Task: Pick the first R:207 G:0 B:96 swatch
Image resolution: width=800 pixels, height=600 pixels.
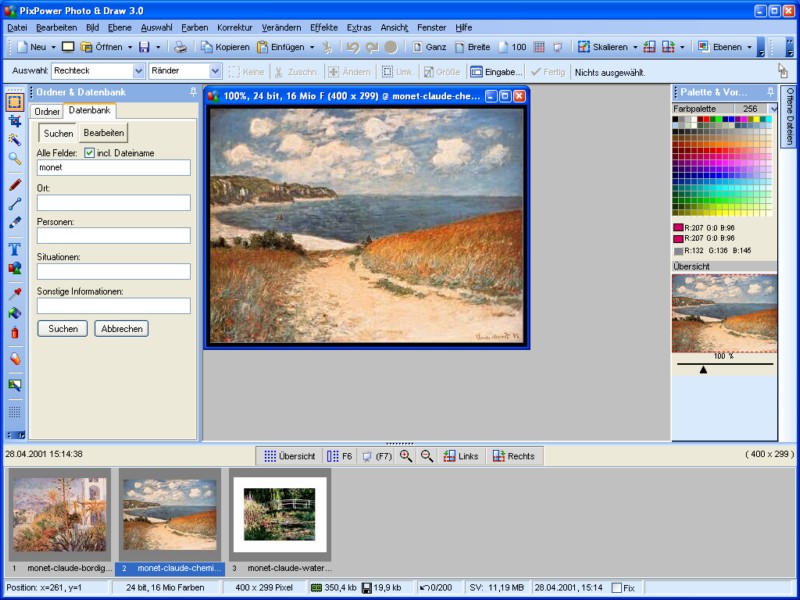Action: click(x=678, y=228)
